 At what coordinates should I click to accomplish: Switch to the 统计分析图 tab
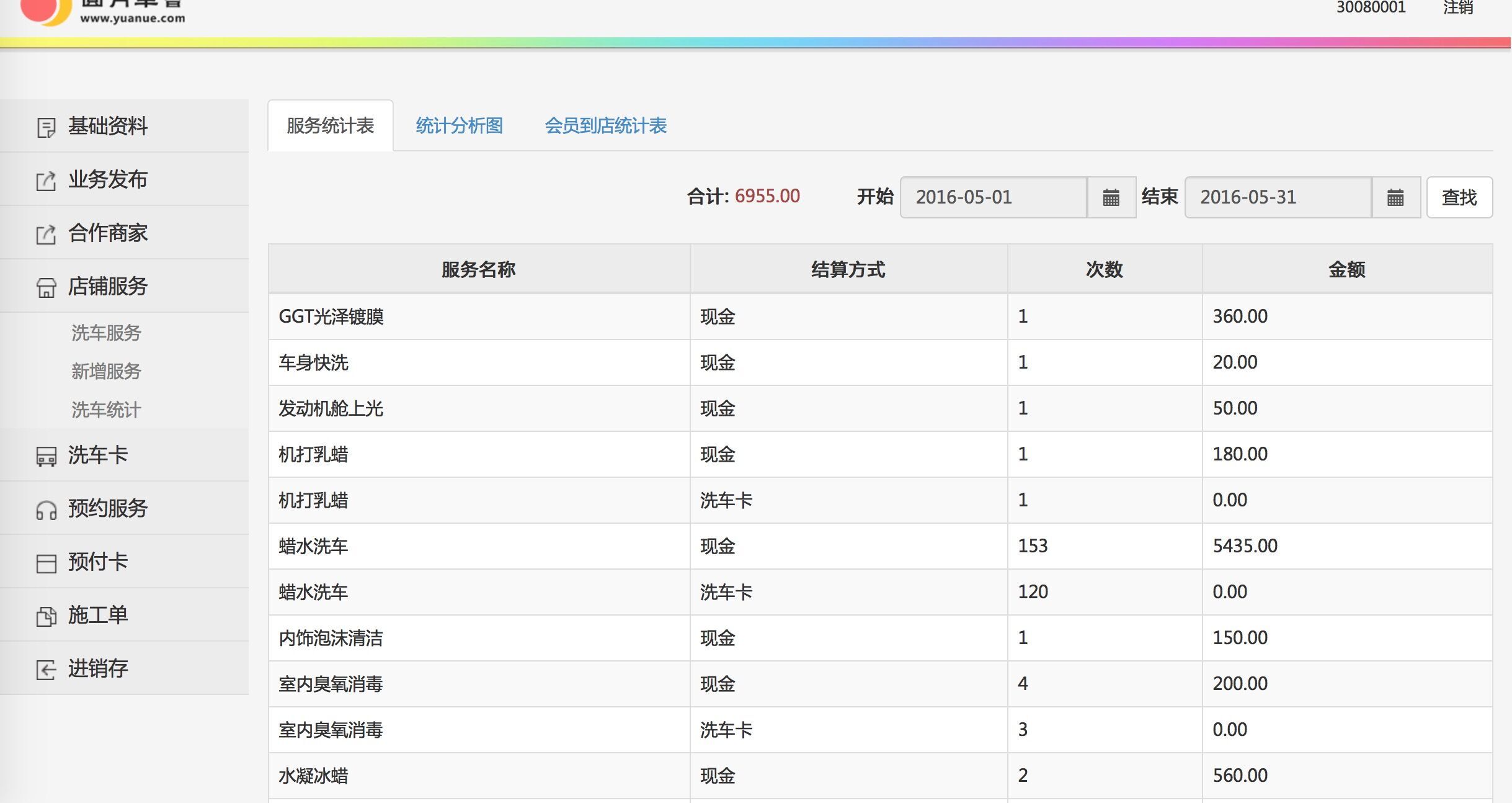459,126
